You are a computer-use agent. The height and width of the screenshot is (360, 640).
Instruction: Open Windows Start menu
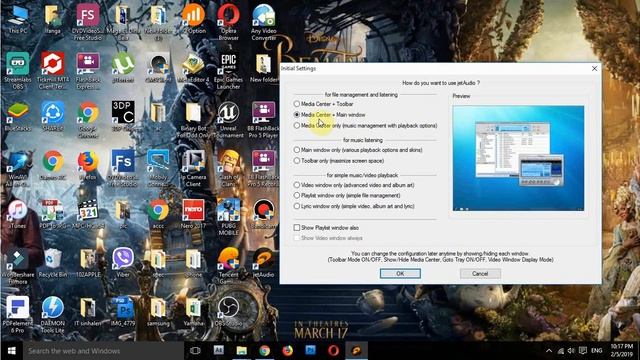(11, 351)
